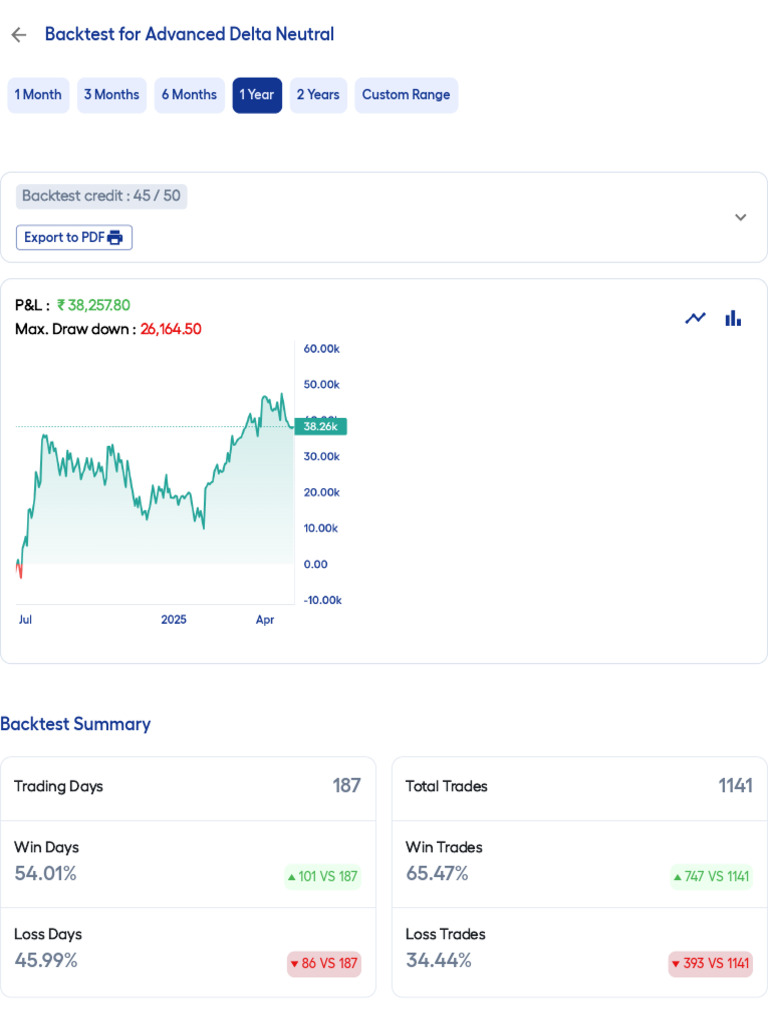
Task: Click the 38.26k price marker on chart
Action: 320,426
